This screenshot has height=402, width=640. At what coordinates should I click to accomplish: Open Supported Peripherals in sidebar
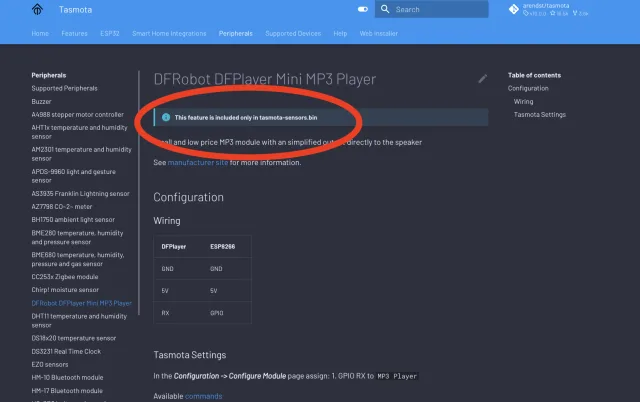(64, 88)
